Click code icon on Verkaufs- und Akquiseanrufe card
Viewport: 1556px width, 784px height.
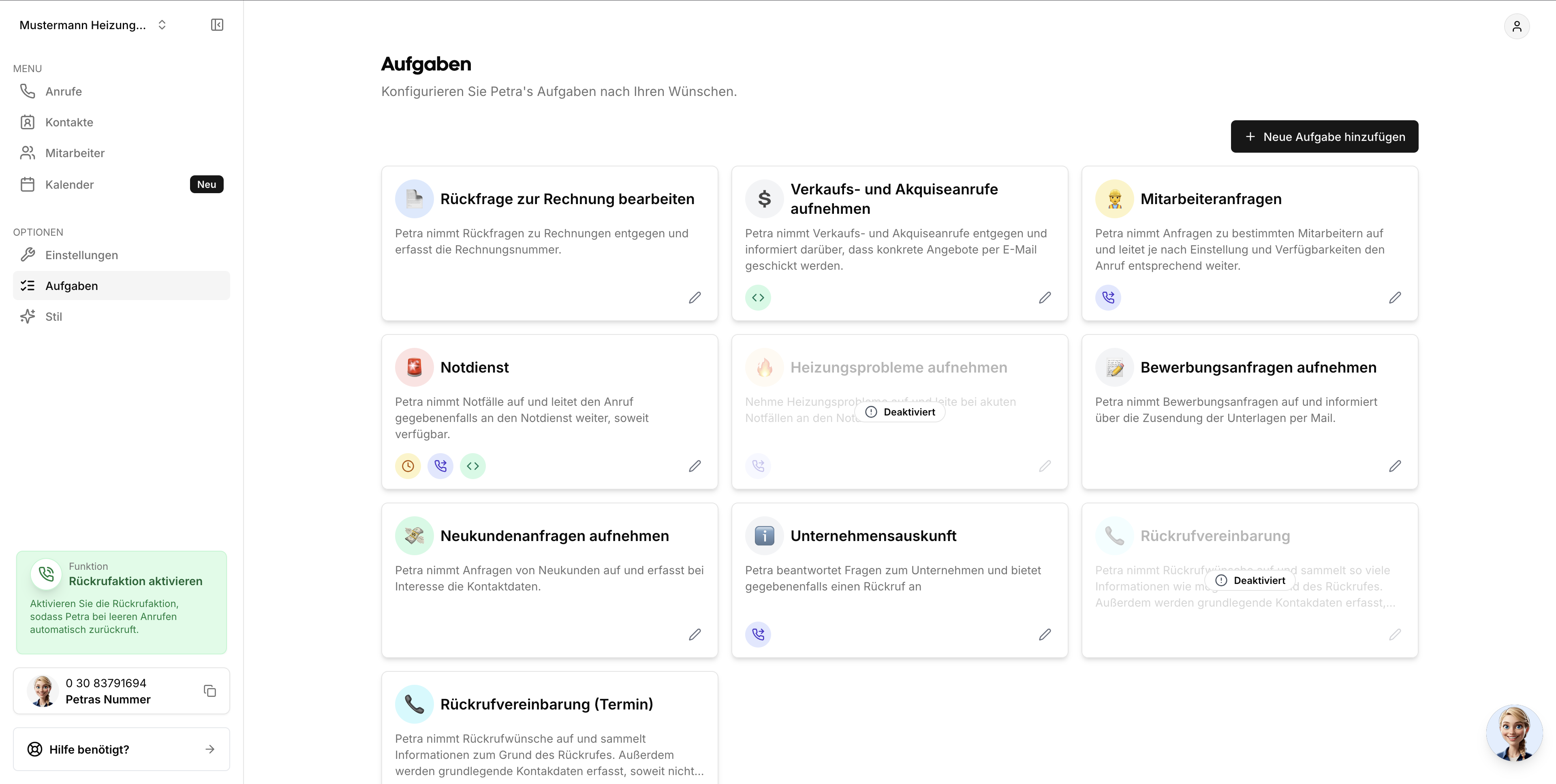pos(757,298)
